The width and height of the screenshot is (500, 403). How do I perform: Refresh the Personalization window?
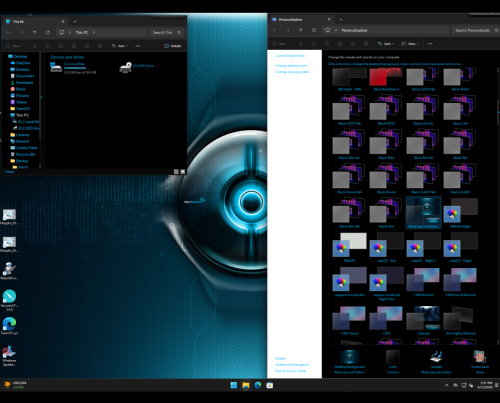click(x=314, y=30)
